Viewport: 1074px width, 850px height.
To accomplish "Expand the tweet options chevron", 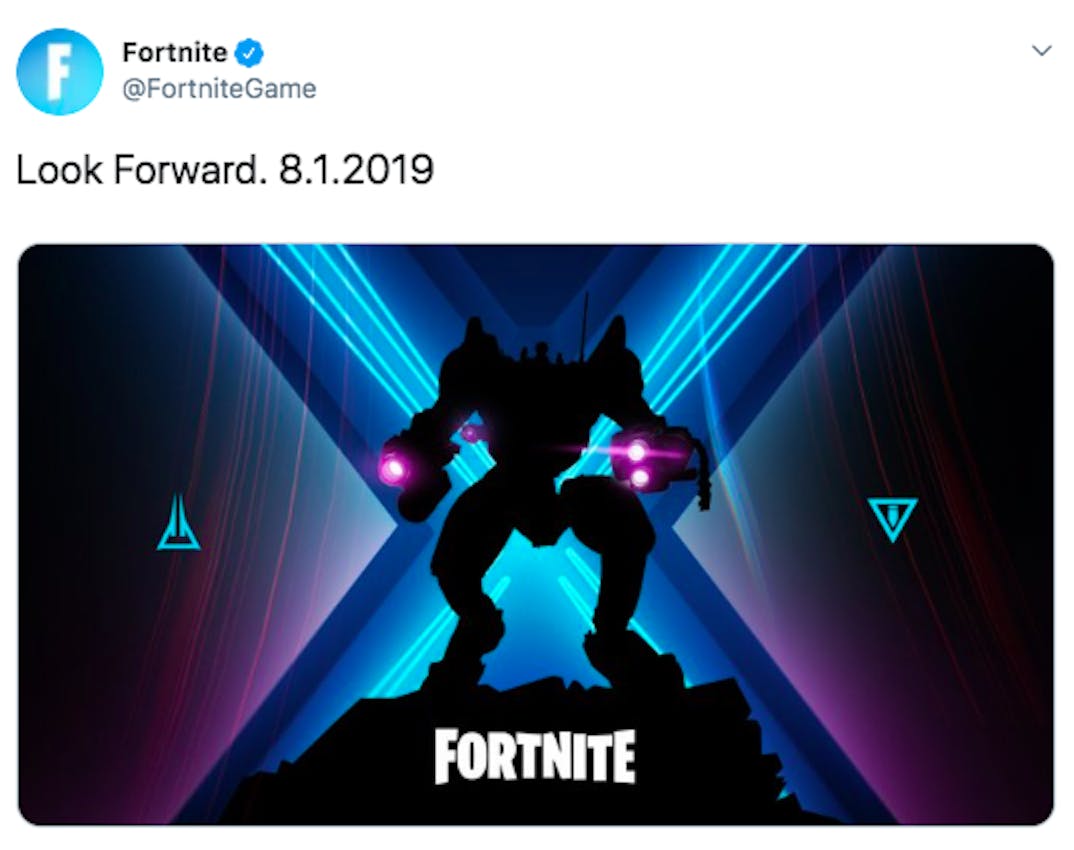I will coord(1041,51).
